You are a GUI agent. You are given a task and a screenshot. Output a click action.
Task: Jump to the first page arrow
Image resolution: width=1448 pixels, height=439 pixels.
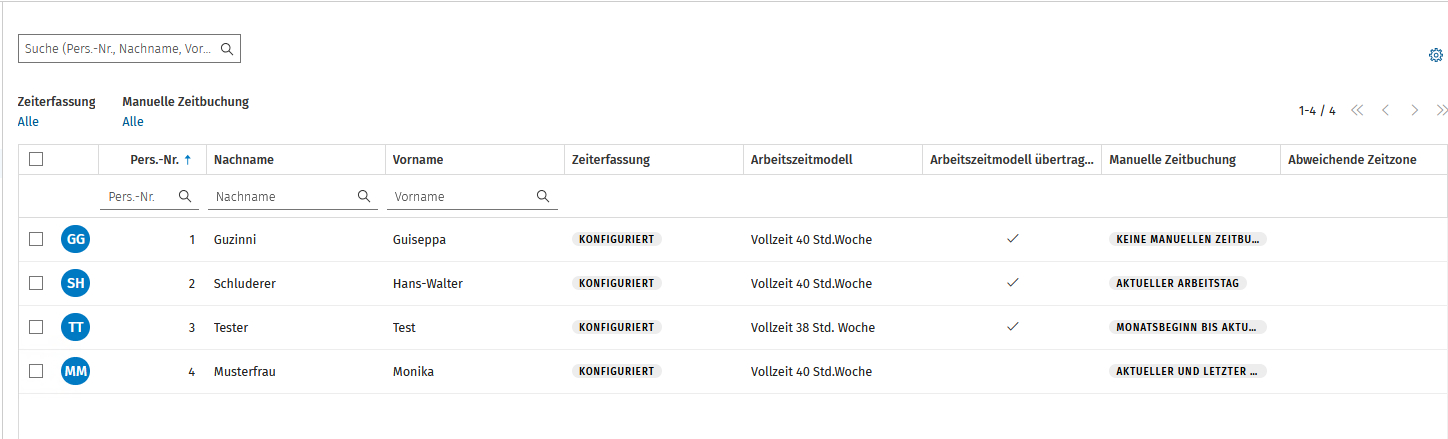(x=1357, y=110)
